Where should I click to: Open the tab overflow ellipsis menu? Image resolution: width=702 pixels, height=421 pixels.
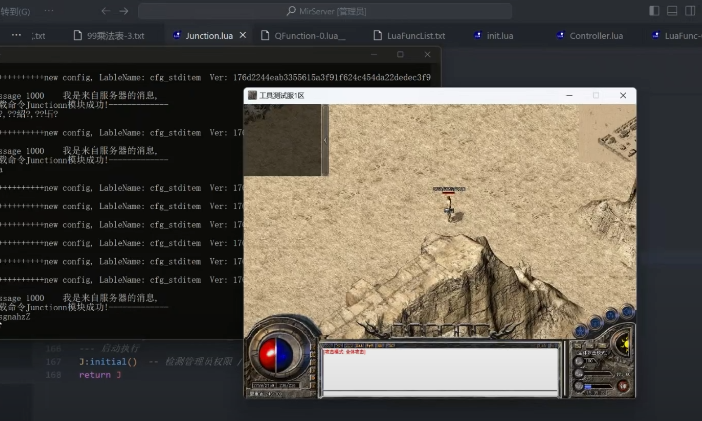16,35
